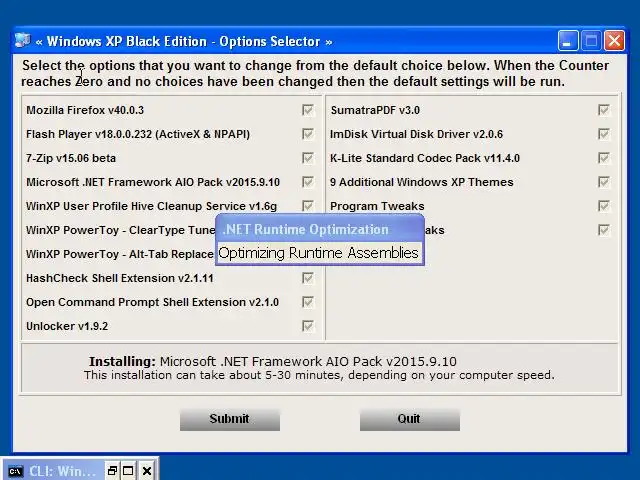
Task: Click the WinXP PowerToy - ClearType Tuner label
Action: coord(121,230)
